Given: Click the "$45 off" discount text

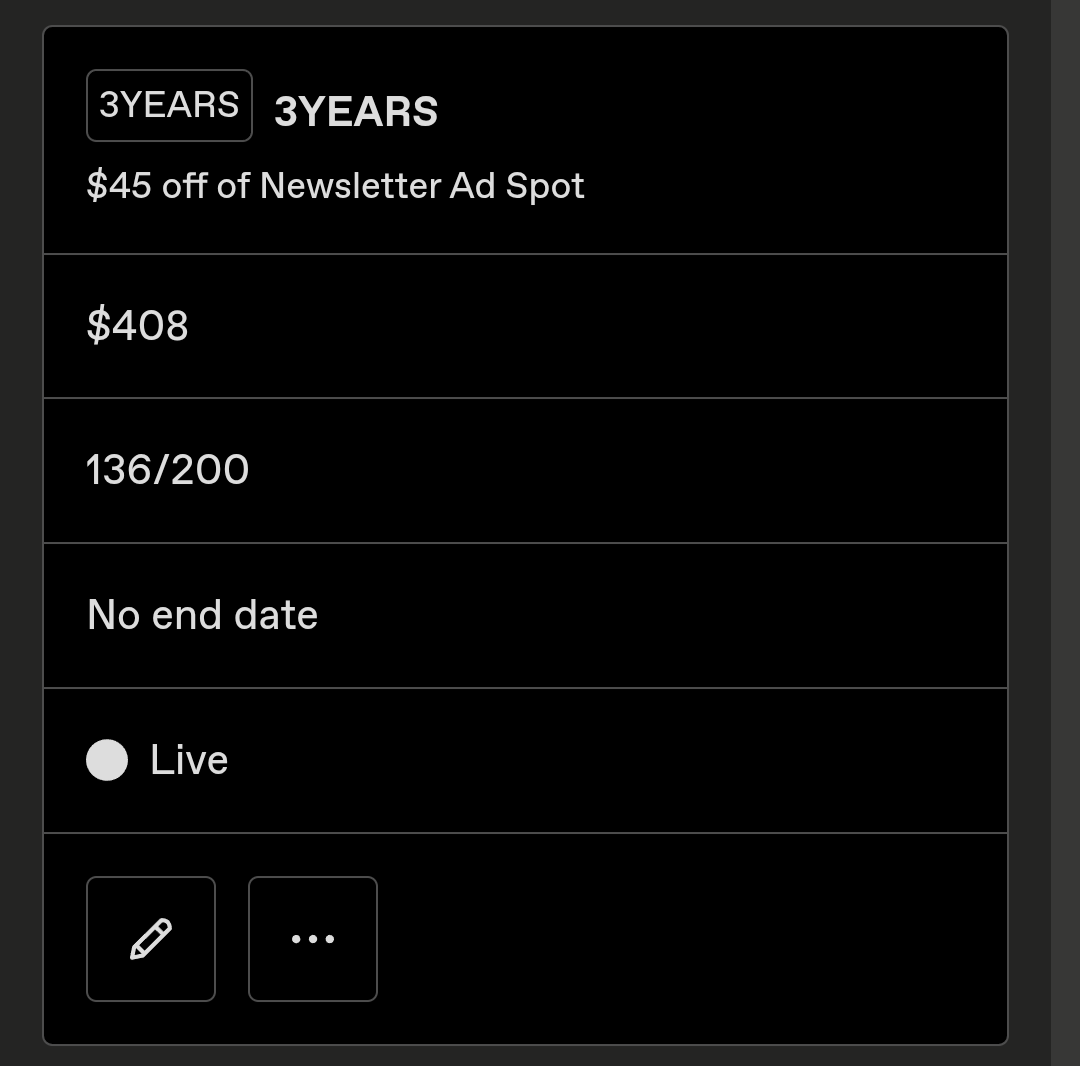Looking at the screenshot, I should pyautogui.click(x=147, y=186).
